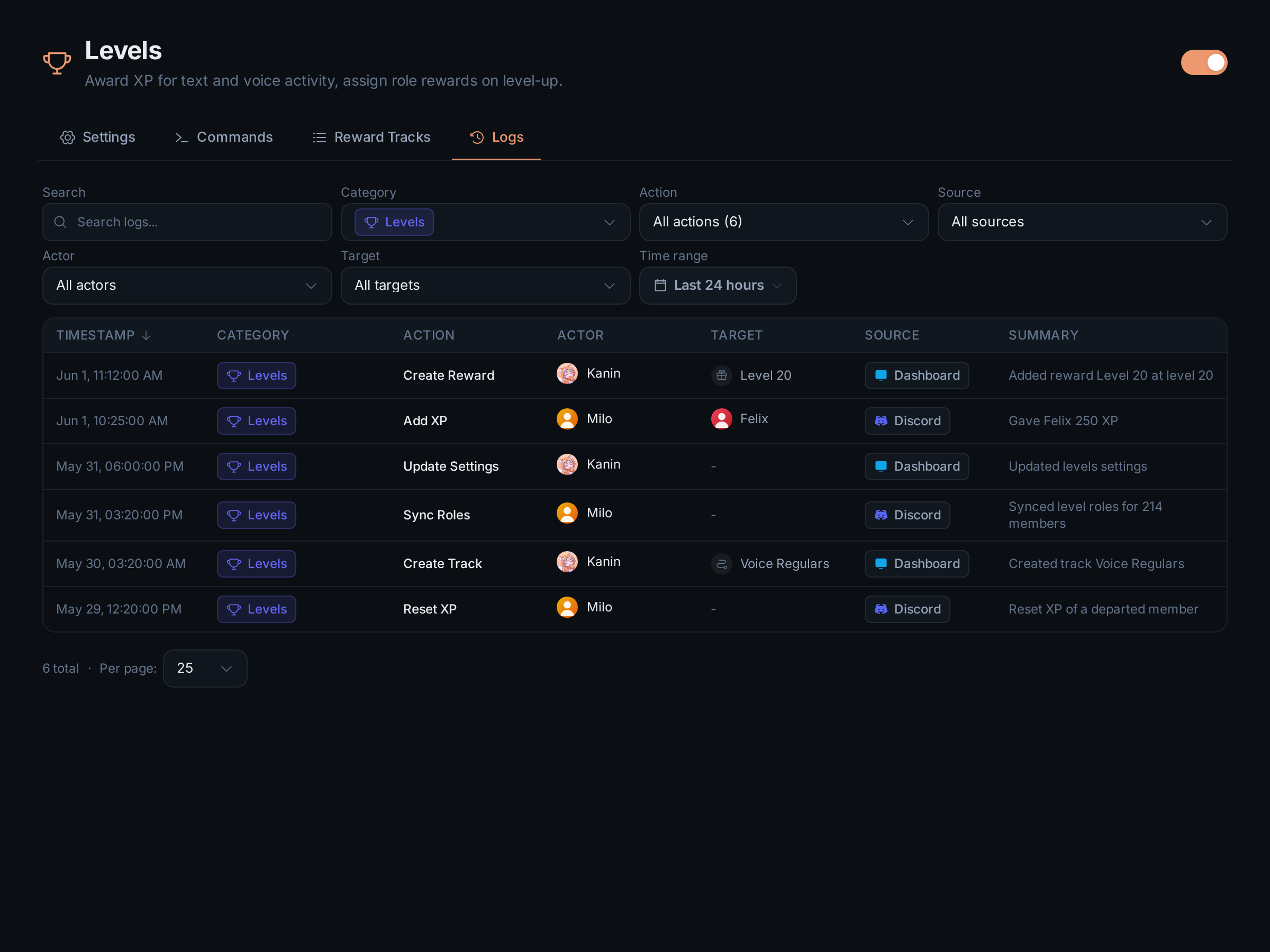This screenshot has width=1270, height=952.
Task: Click Milo's avatar in Reset XP row
Action: [x=567, y=607]
